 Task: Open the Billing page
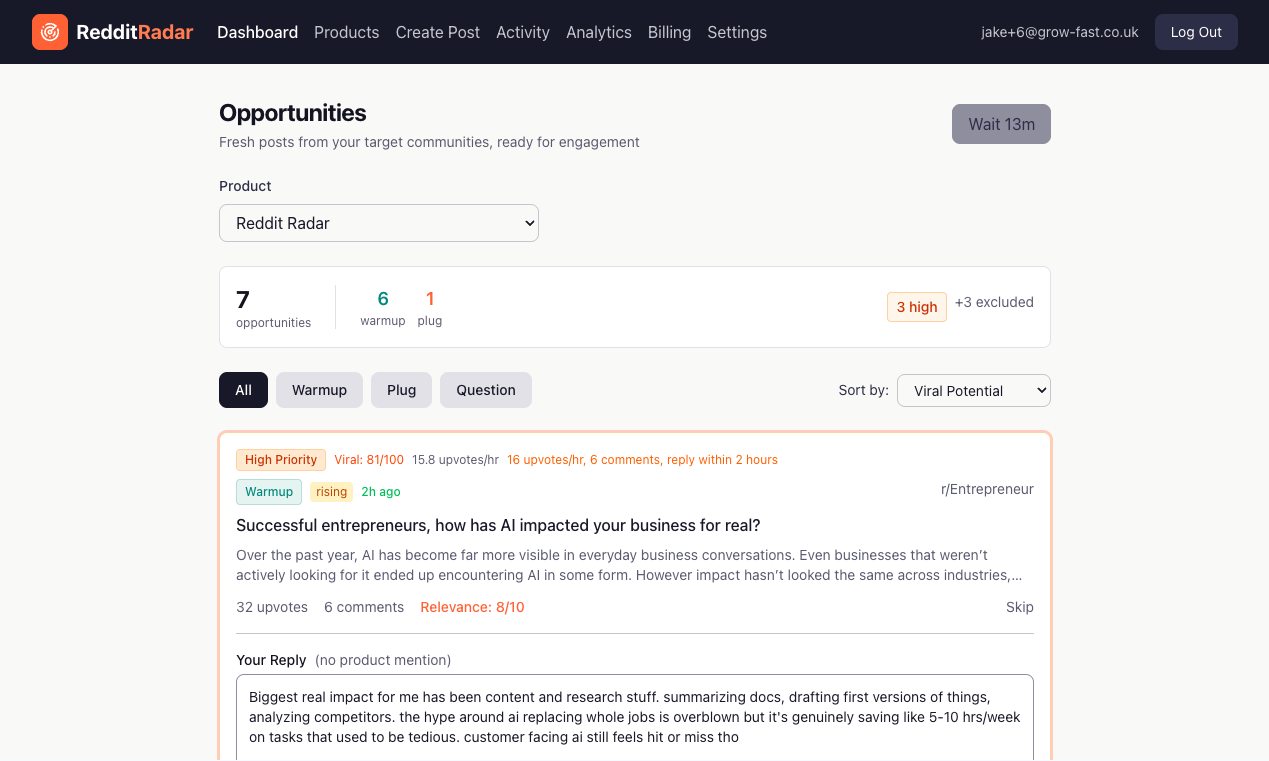pos(668,32)
